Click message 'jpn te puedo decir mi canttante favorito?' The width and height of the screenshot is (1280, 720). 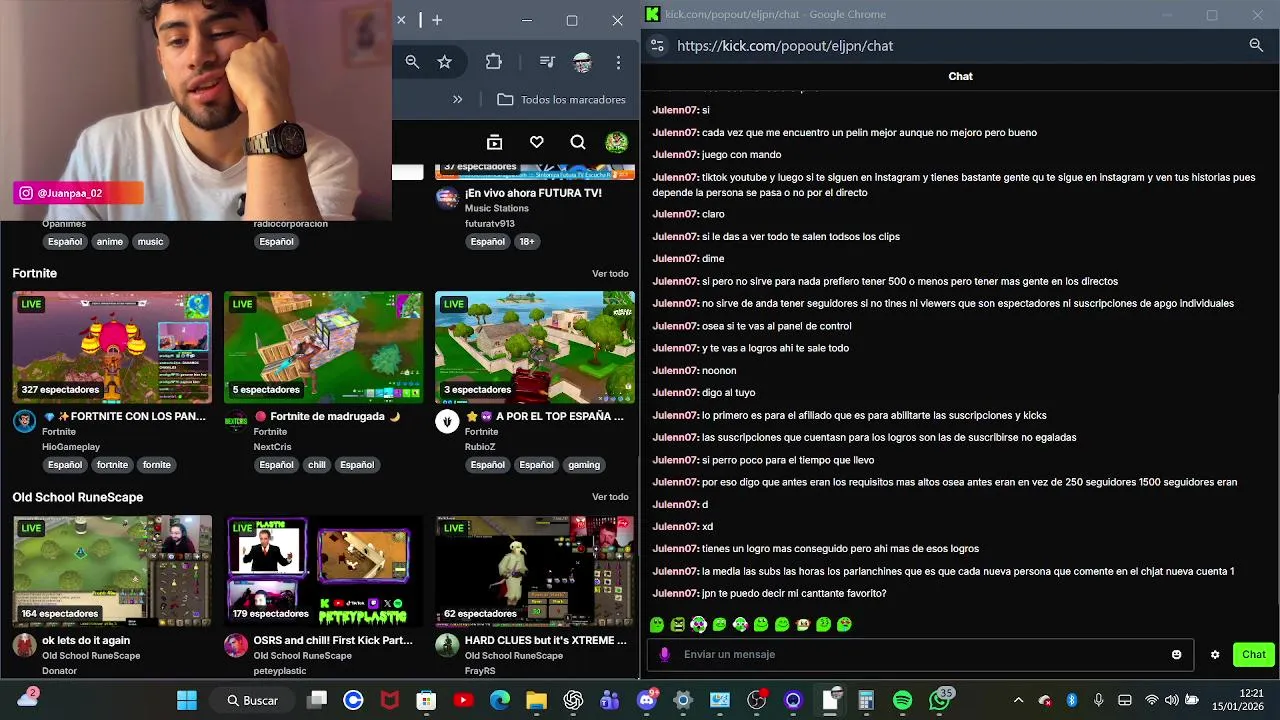[794, 593]
